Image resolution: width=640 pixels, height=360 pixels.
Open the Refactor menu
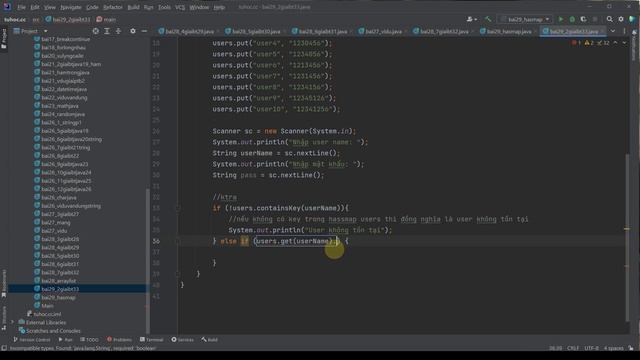112,7
